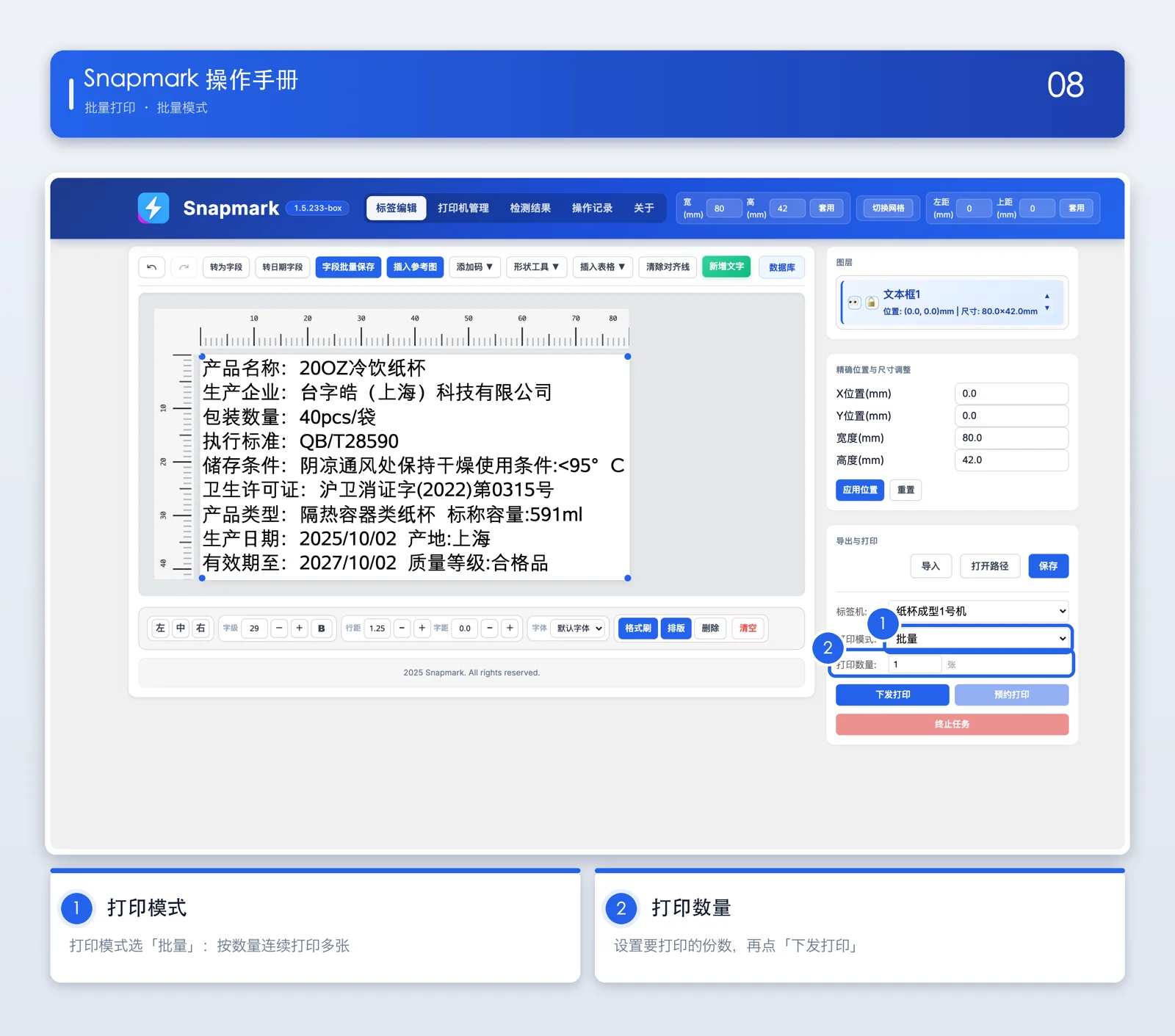The width and height of the screenshot is (1175, 1036).
Task: Center text with 中 button
Action: 181,629
